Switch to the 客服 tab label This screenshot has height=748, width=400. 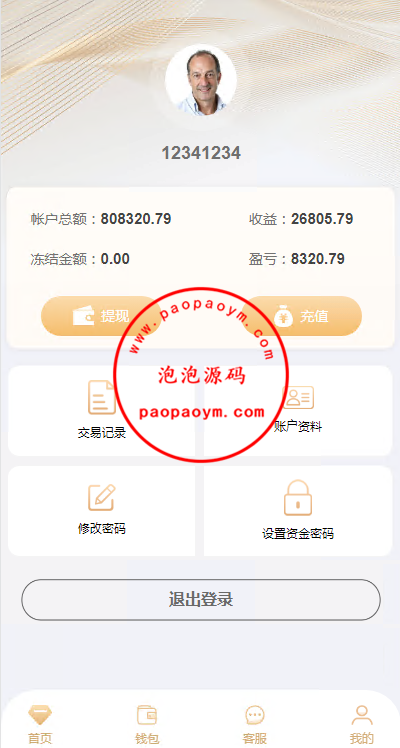tap(255, 738)
